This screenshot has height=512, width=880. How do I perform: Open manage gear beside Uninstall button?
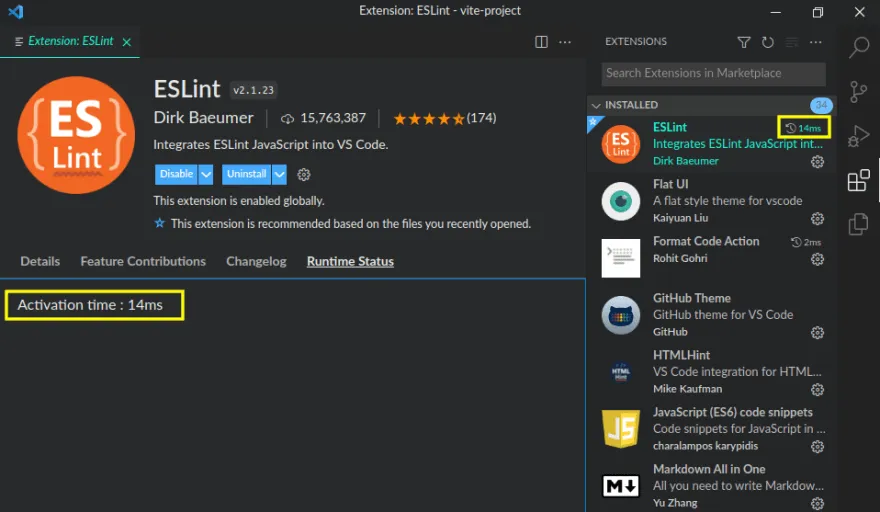click(304, 175)
